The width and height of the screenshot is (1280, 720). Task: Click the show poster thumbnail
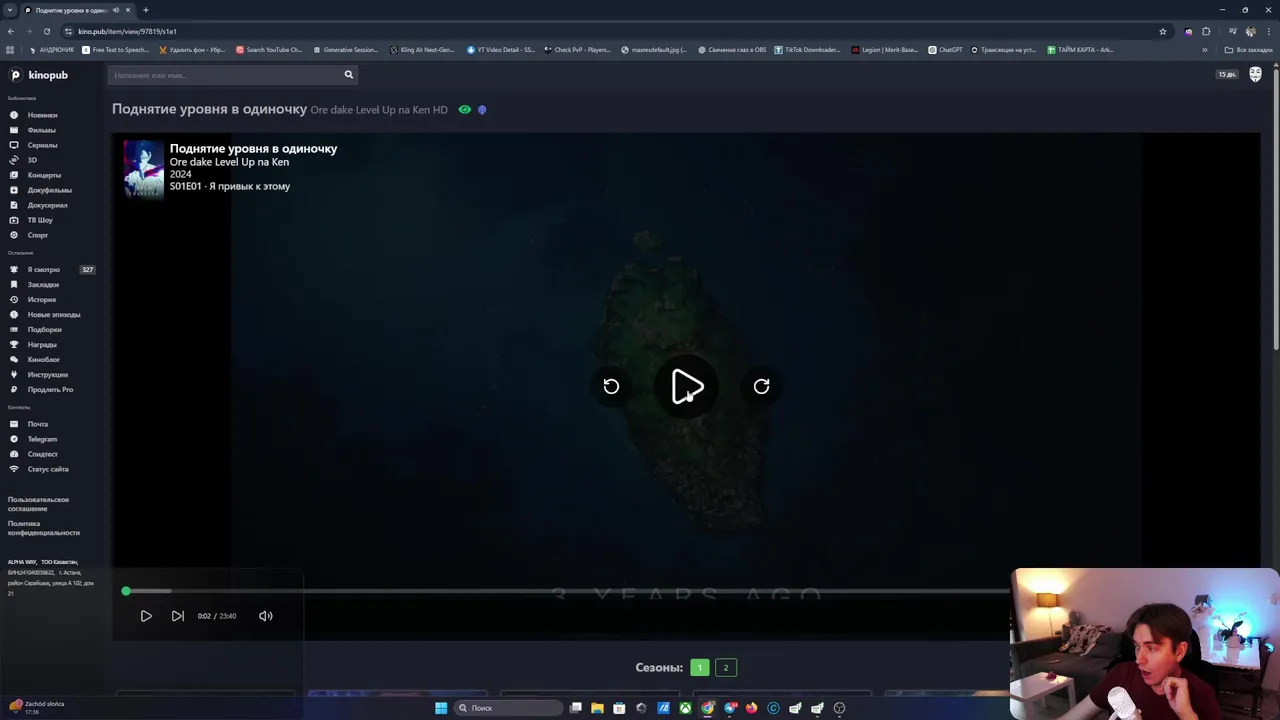pos(143,168)
